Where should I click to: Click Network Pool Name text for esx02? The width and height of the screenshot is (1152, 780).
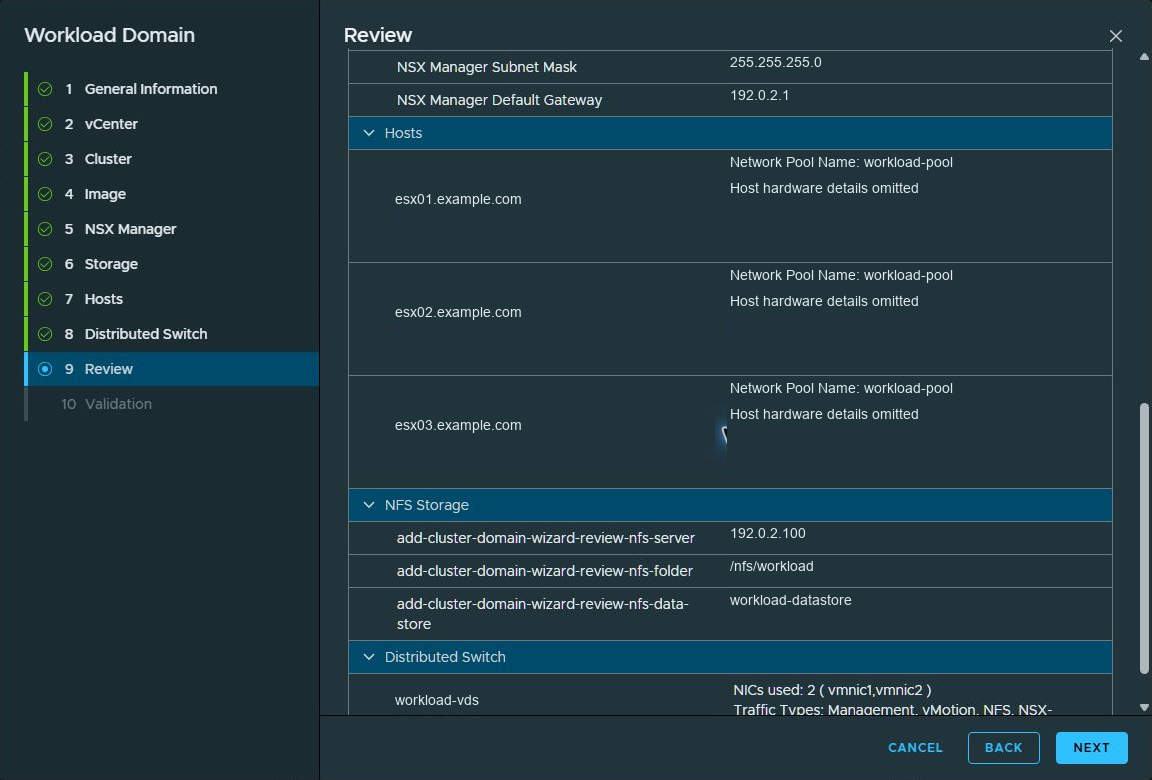pyautogui.click(x=841, y=275)
